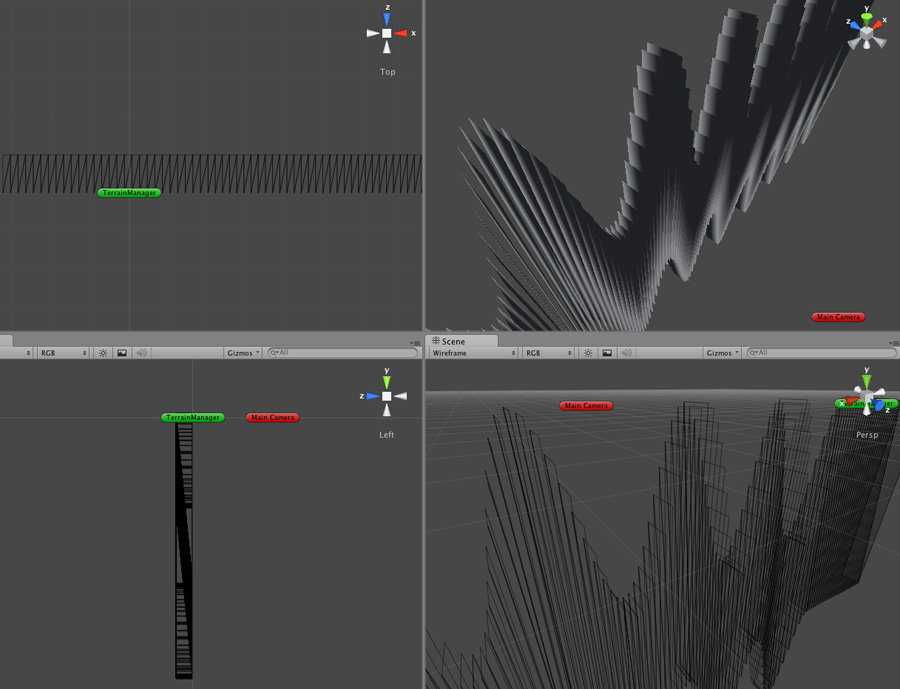This screenshot has width=900, height=689.
Task: Open the Scene panel options menu at top right
Action: coord(893,341)
